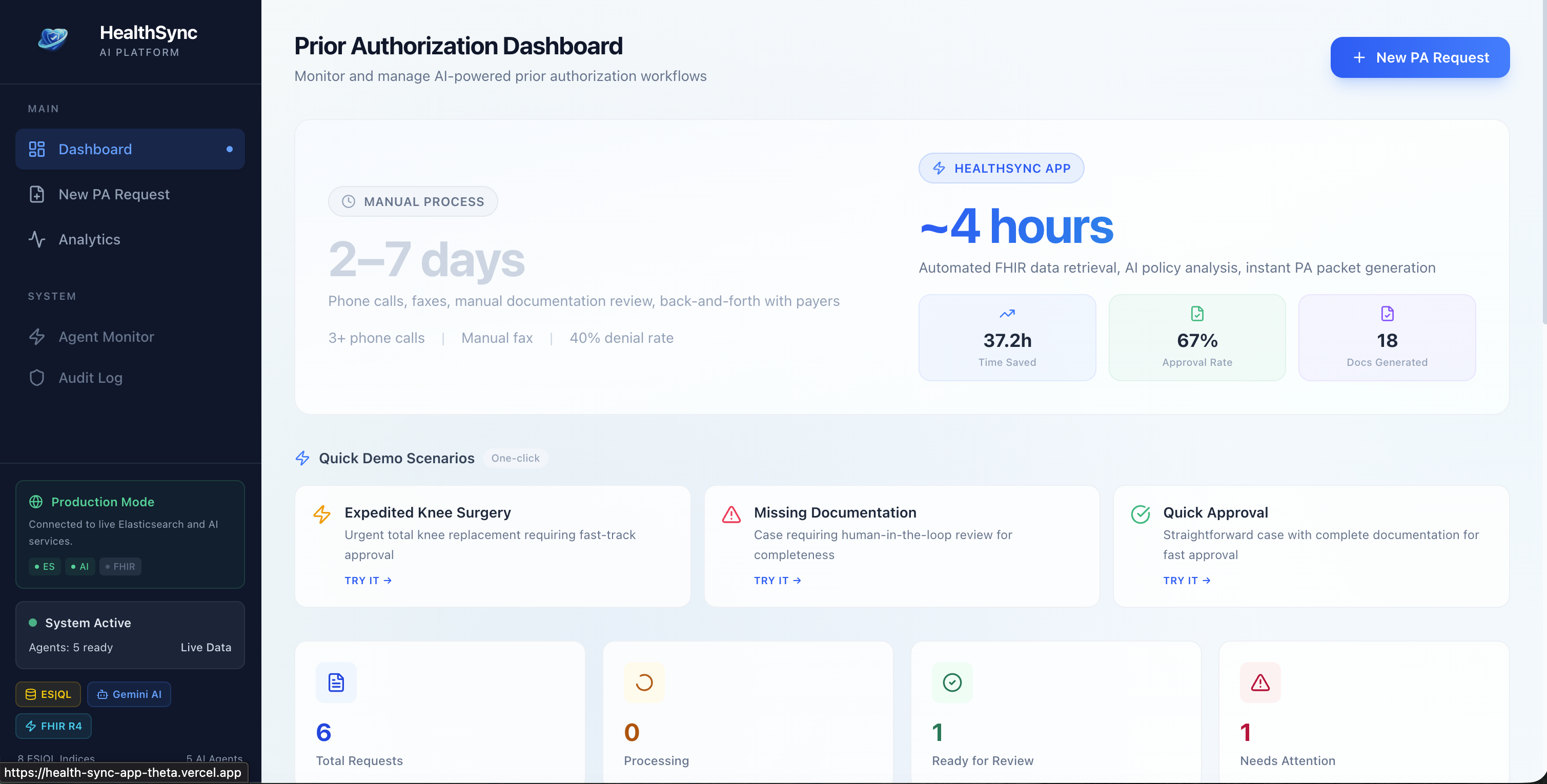Click the Total Requests document icon
Viewport: 1547px width, 784px height.
click(x=336, y=683)
